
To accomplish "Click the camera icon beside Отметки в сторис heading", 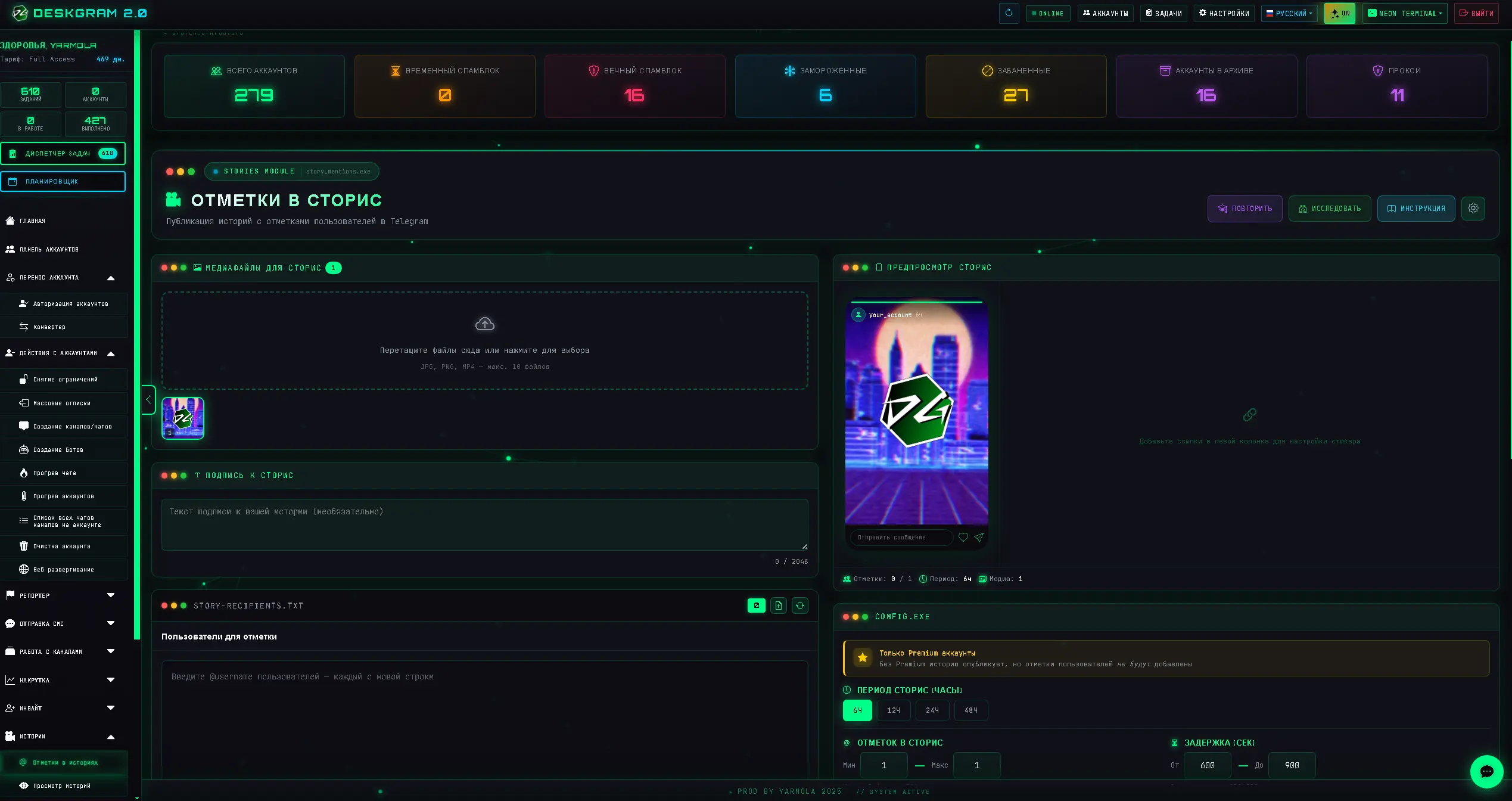I will click(x=173, y=200).
